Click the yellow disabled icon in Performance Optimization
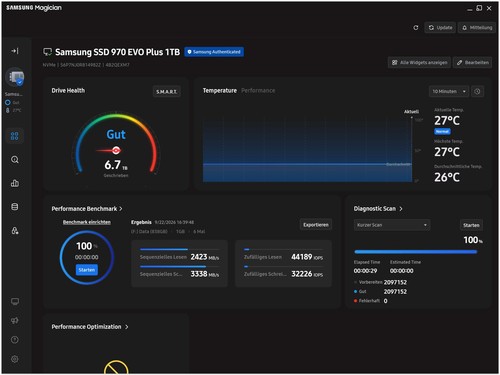This screenshot has width=500, height=375. pyautogui.click(x=116, y=367)
